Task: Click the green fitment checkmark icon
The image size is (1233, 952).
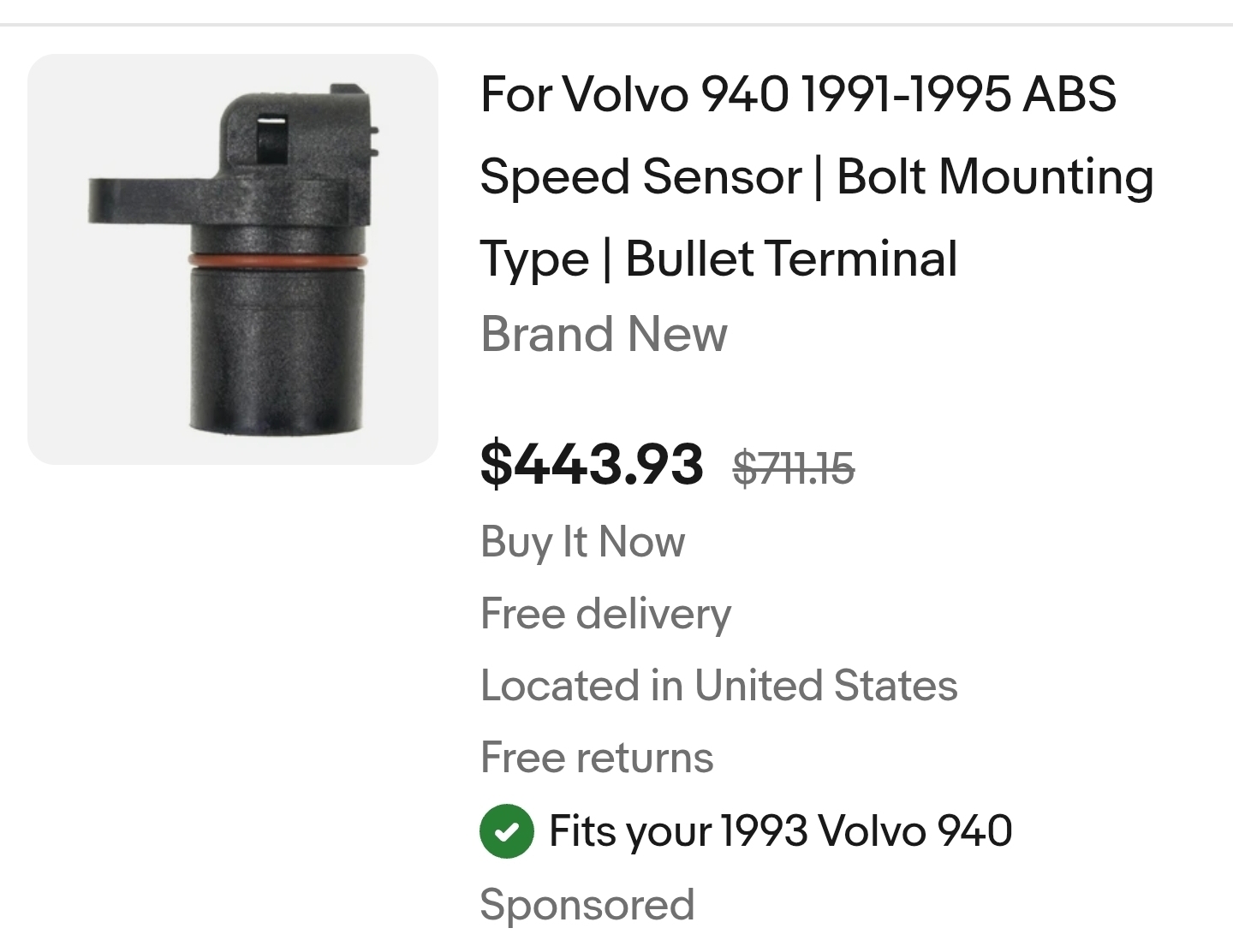Action: tap(507, 830)
